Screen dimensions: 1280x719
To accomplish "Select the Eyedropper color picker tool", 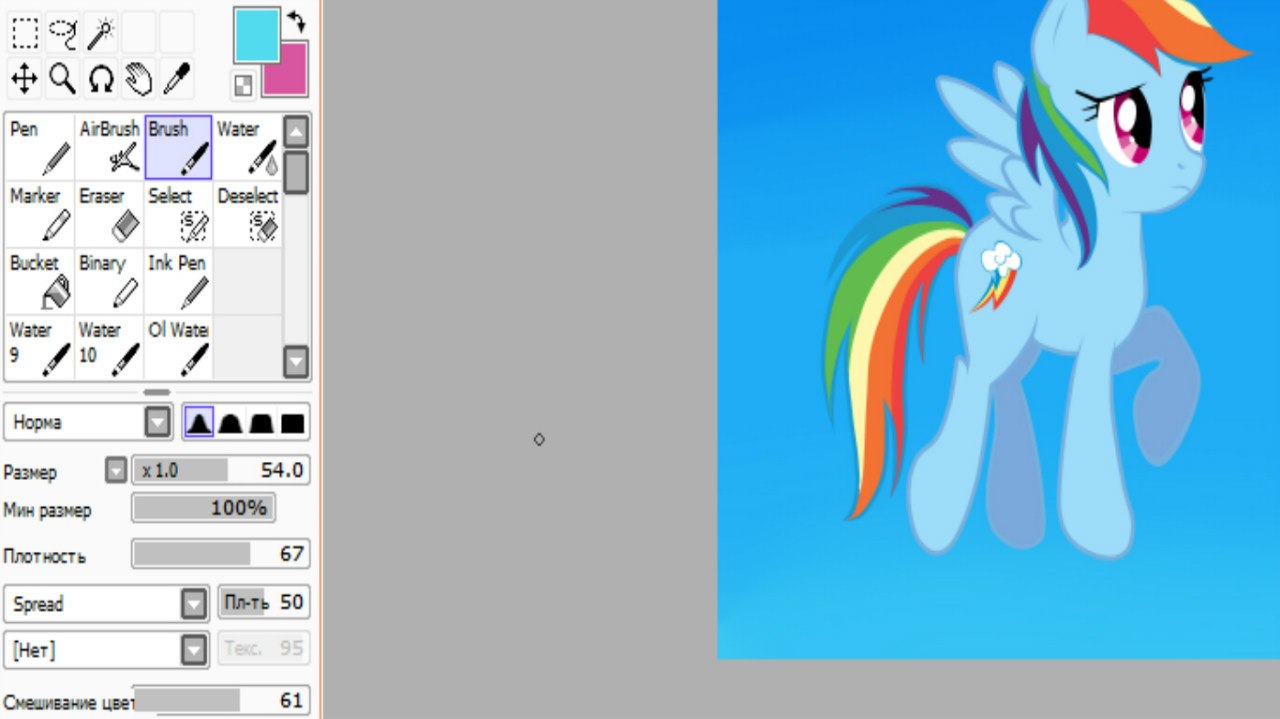I will coord(176,78).
